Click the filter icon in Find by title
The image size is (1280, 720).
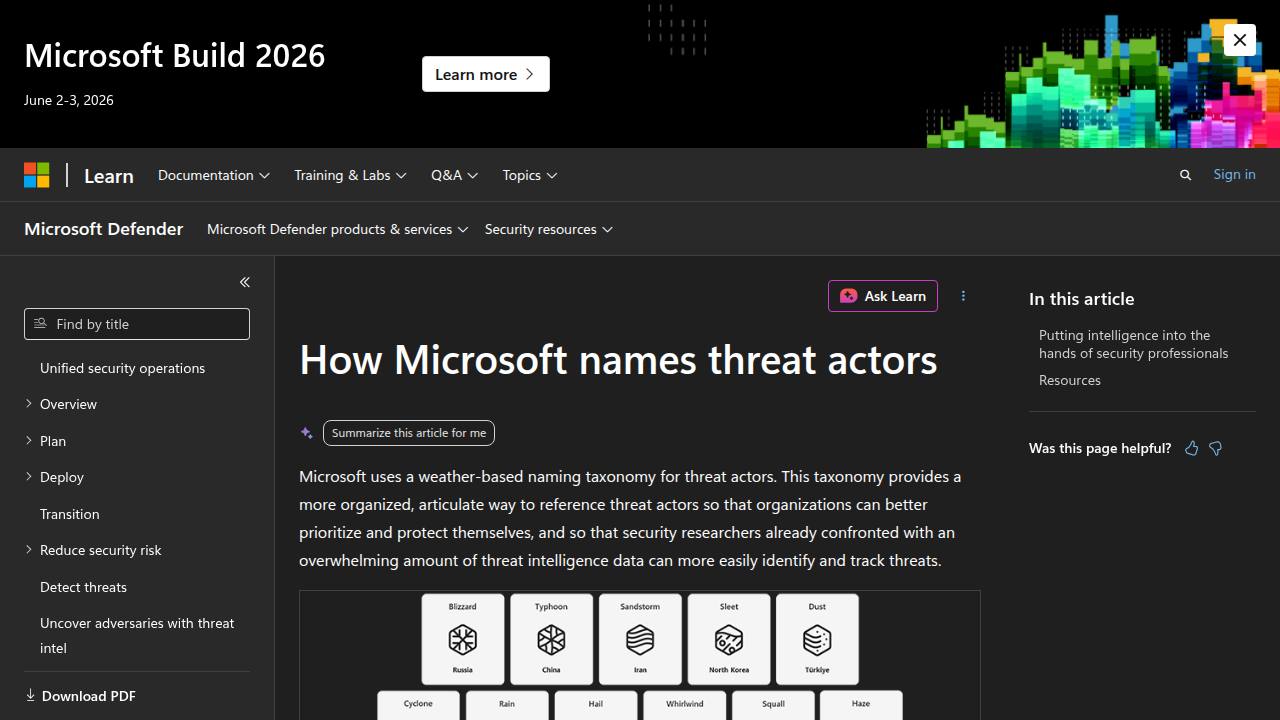41,324
